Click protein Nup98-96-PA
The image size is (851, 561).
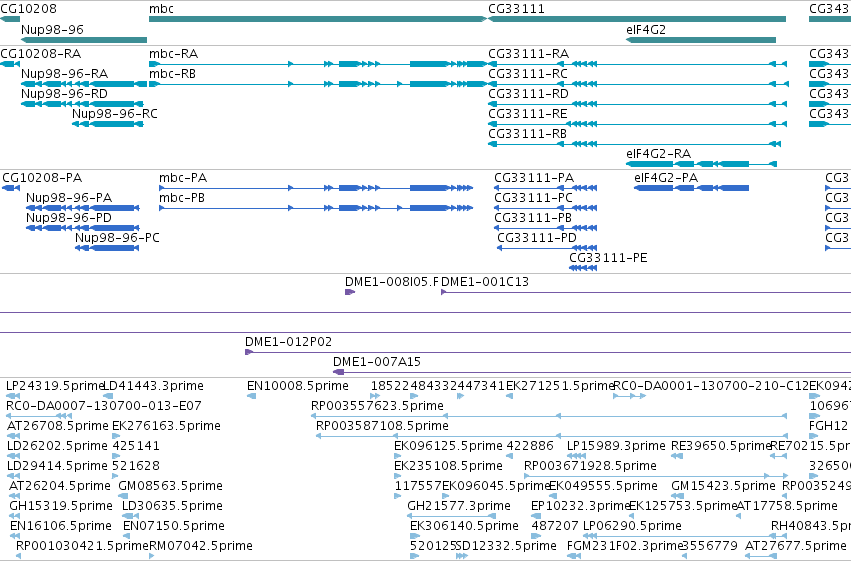(x=82, y=208)
